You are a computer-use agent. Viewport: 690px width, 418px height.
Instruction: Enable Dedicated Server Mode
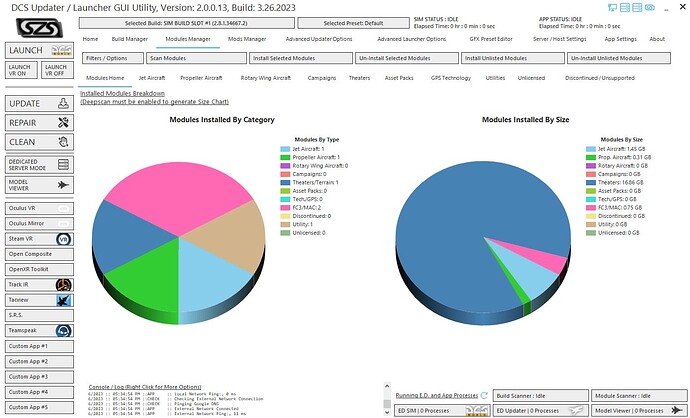coord(39,165)
